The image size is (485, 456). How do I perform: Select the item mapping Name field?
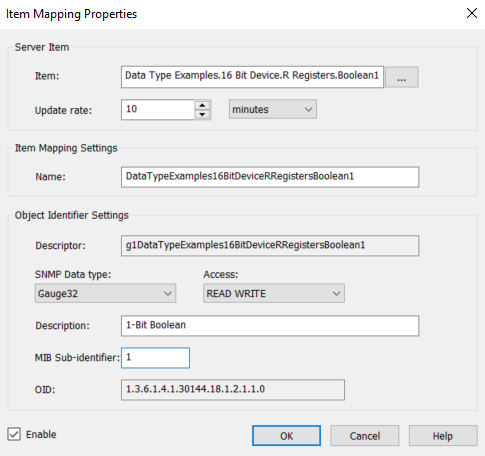pyautogui.click(x=270, y=177)
